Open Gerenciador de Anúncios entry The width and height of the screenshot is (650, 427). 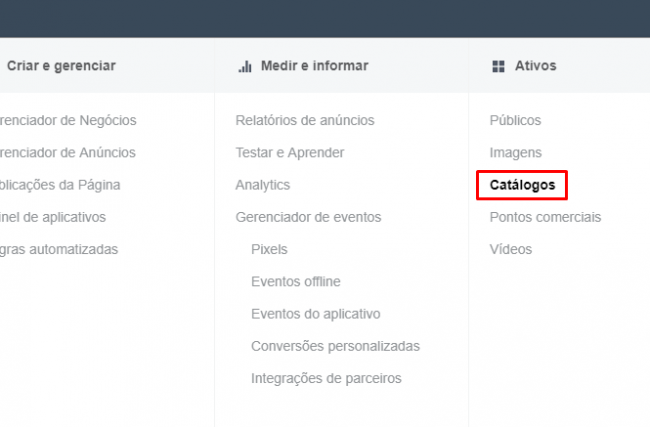tap(68, 153)
